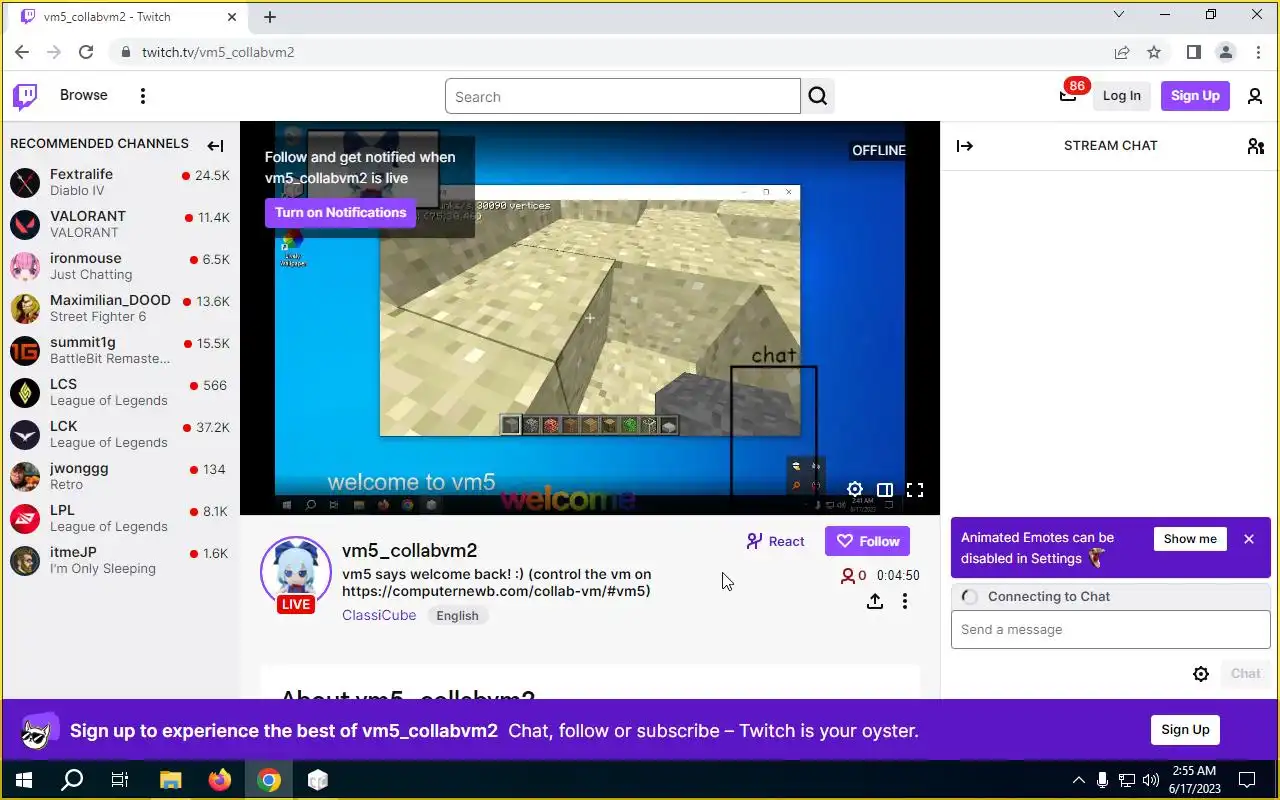The height and width of the screenshot is (800, 1280).
Task: Open jwonggg channel in sidebar
Action: click(x=120, y=476)
